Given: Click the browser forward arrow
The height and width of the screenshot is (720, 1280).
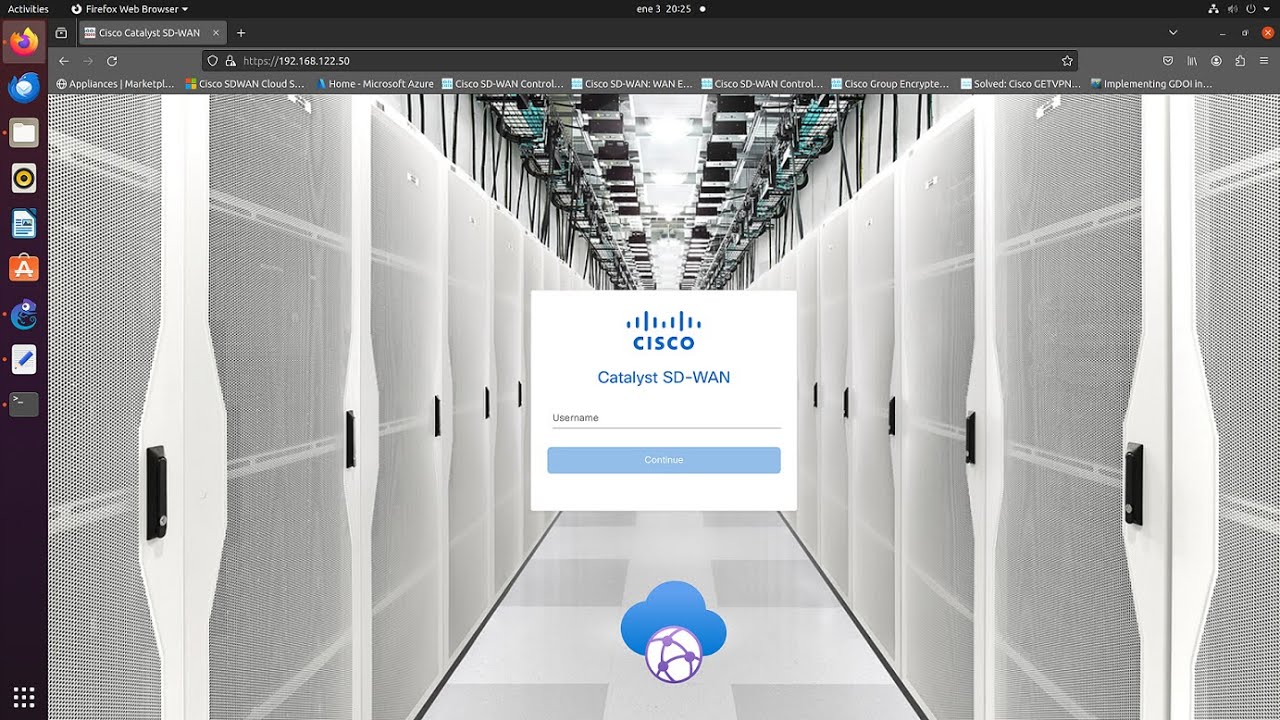Looking at the screenshot, I should pyautogui.click(x=88, y=61).
